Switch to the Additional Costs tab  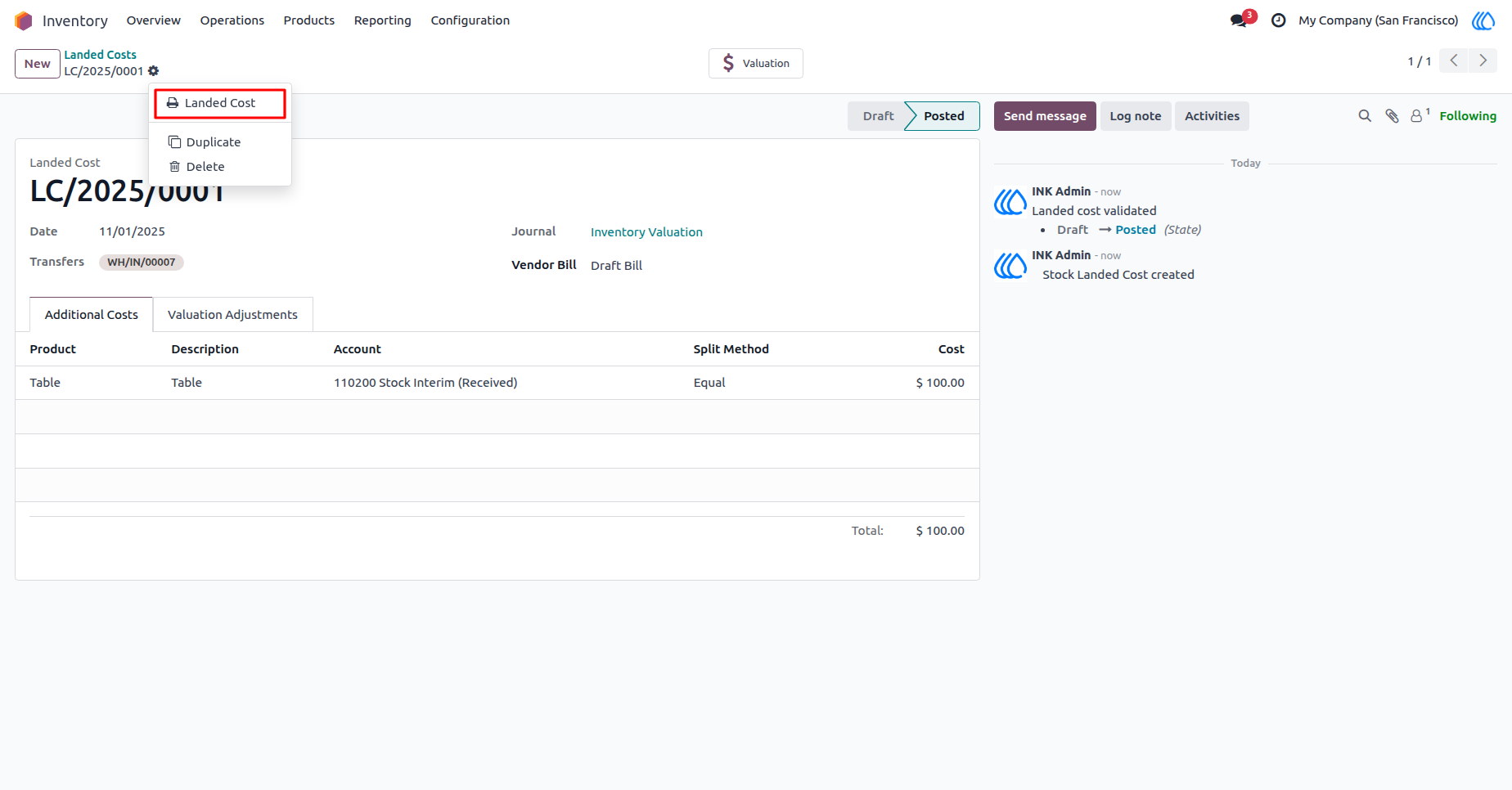(x=92, y=315)
